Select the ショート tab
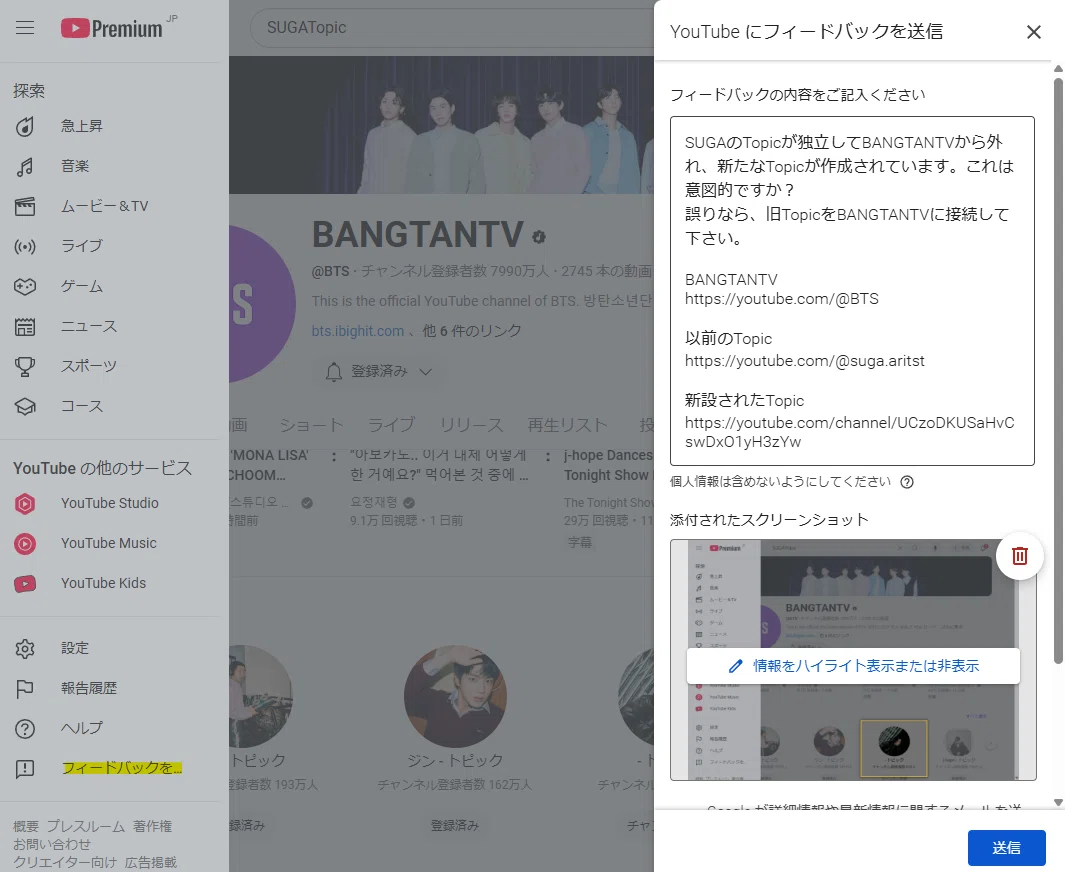1065x872 pixels. point(311,425)
